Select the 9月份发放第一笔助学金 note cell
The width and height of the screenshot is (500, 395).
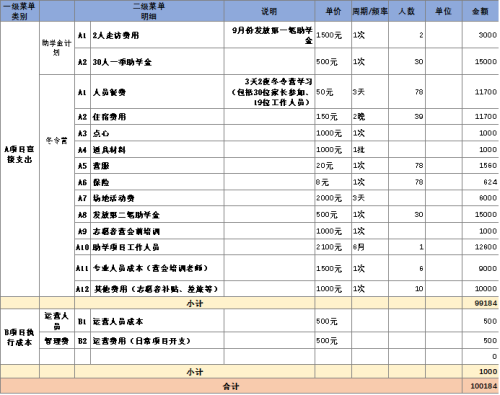(269, 35)
